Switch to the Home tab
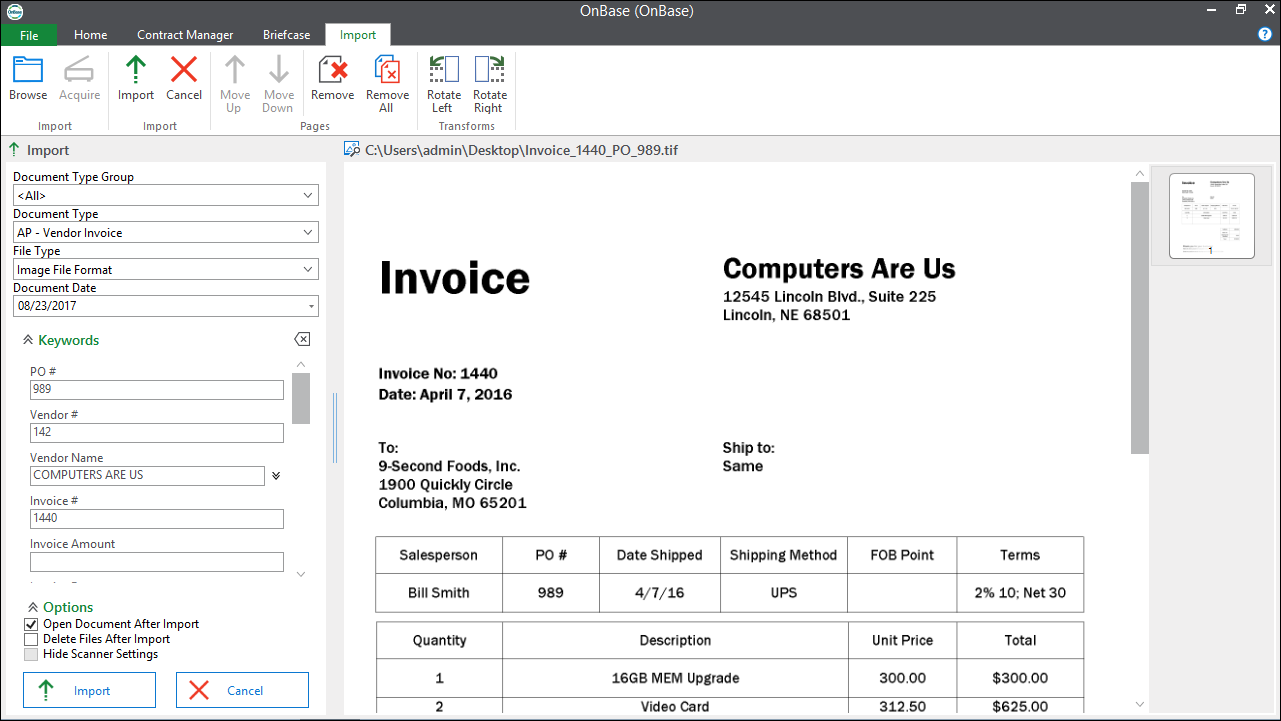This screenshot has width=1281, height=721. (x=90, y=35)
